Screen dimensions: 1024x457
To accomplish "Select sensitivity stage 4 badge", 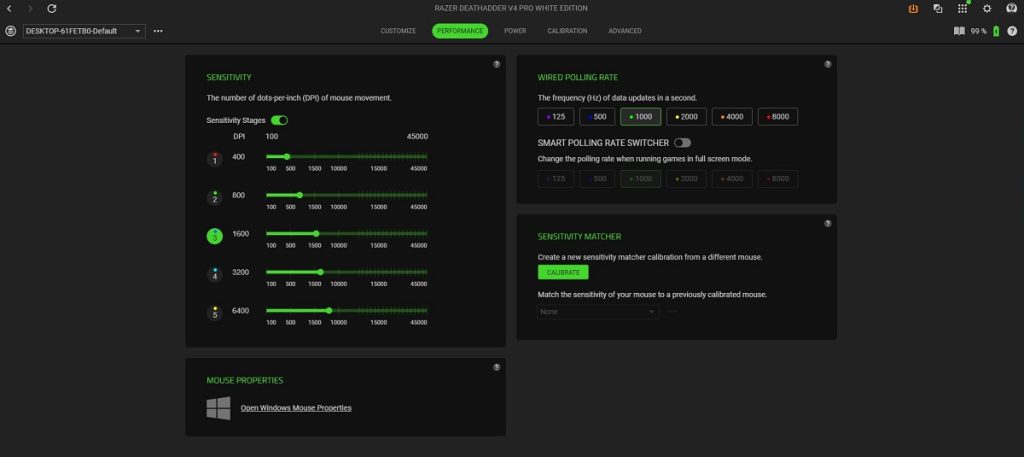I will coord(215,275).
